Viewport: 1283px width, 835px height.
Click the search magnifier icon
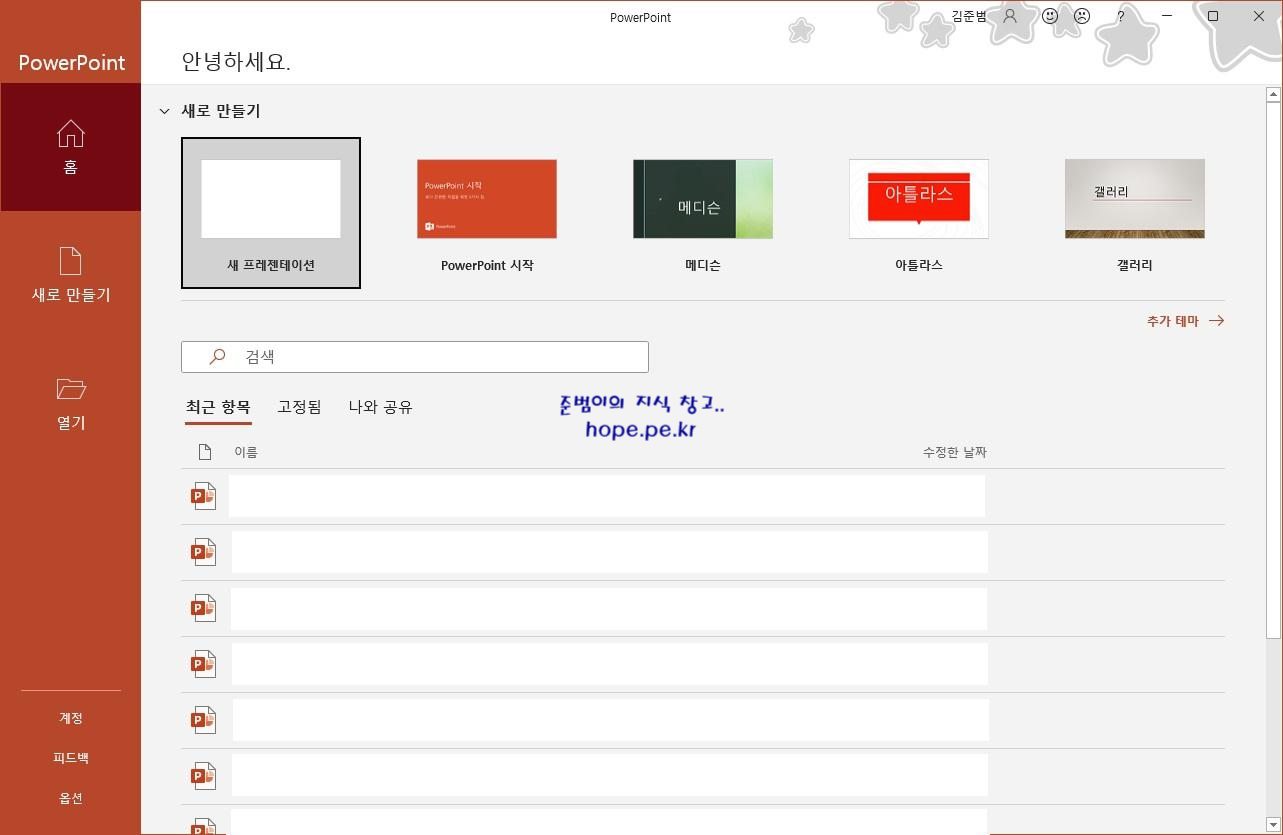[217, 356]
